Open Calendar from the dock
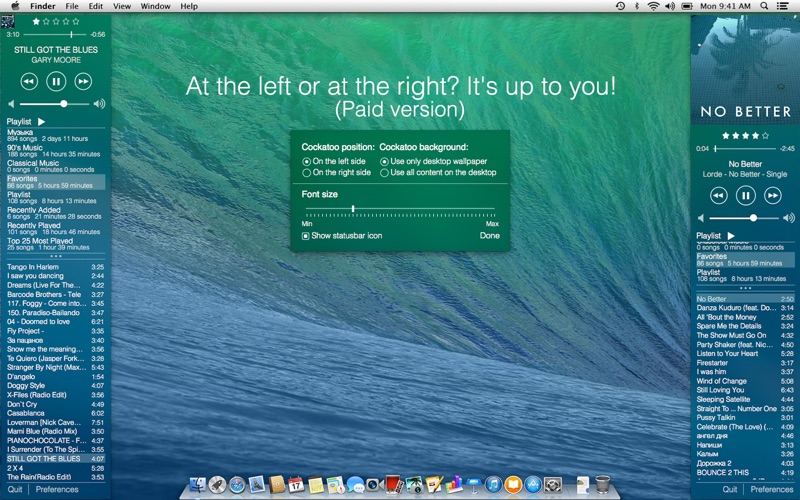 (x=296, y=484)
